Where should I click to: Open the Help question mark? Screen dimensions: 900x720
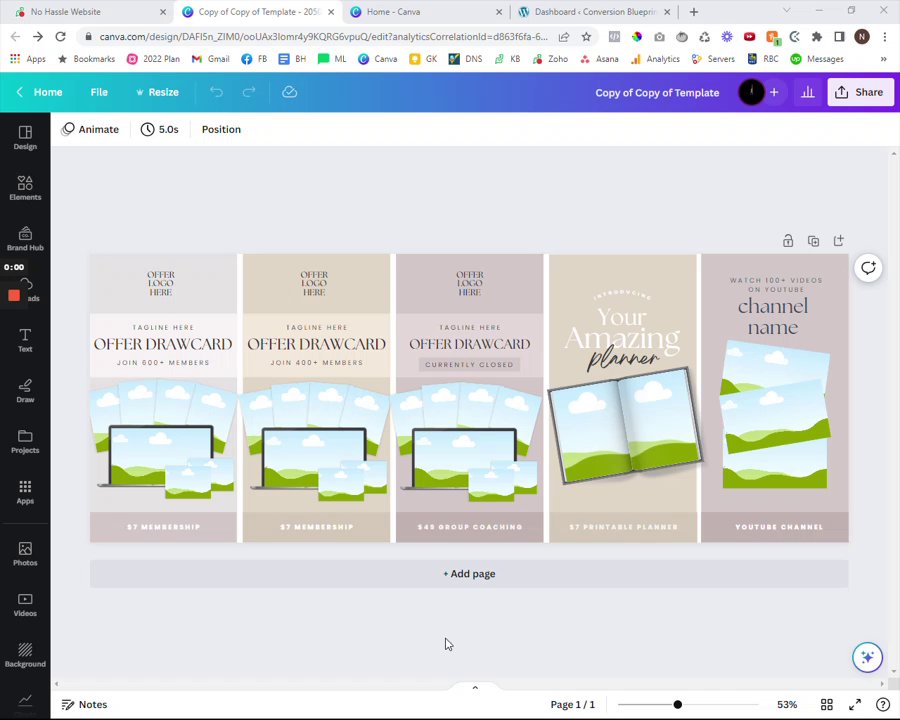click(883, 704)
